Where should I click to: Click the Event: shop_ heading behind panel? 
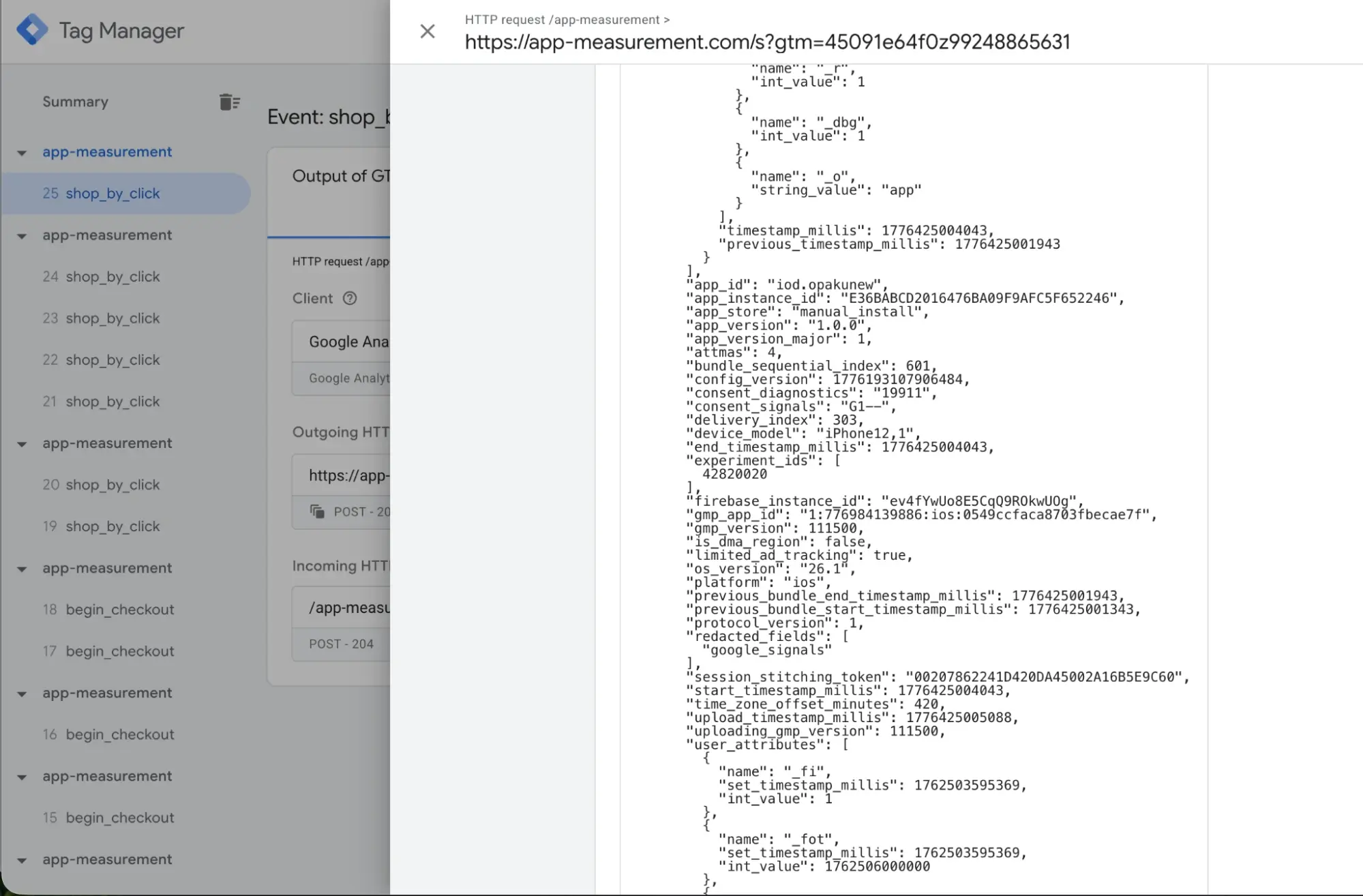329,117
